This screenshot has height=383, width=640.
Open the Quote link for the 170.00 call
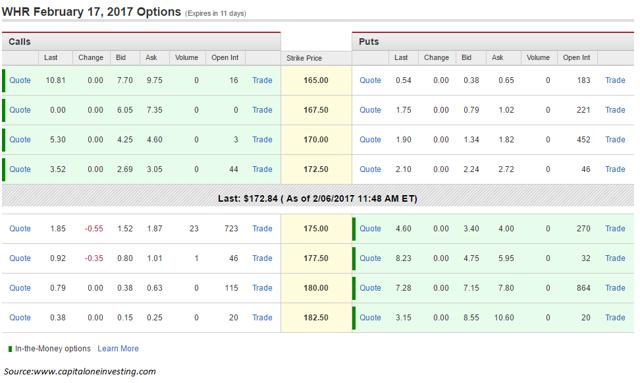20,140
